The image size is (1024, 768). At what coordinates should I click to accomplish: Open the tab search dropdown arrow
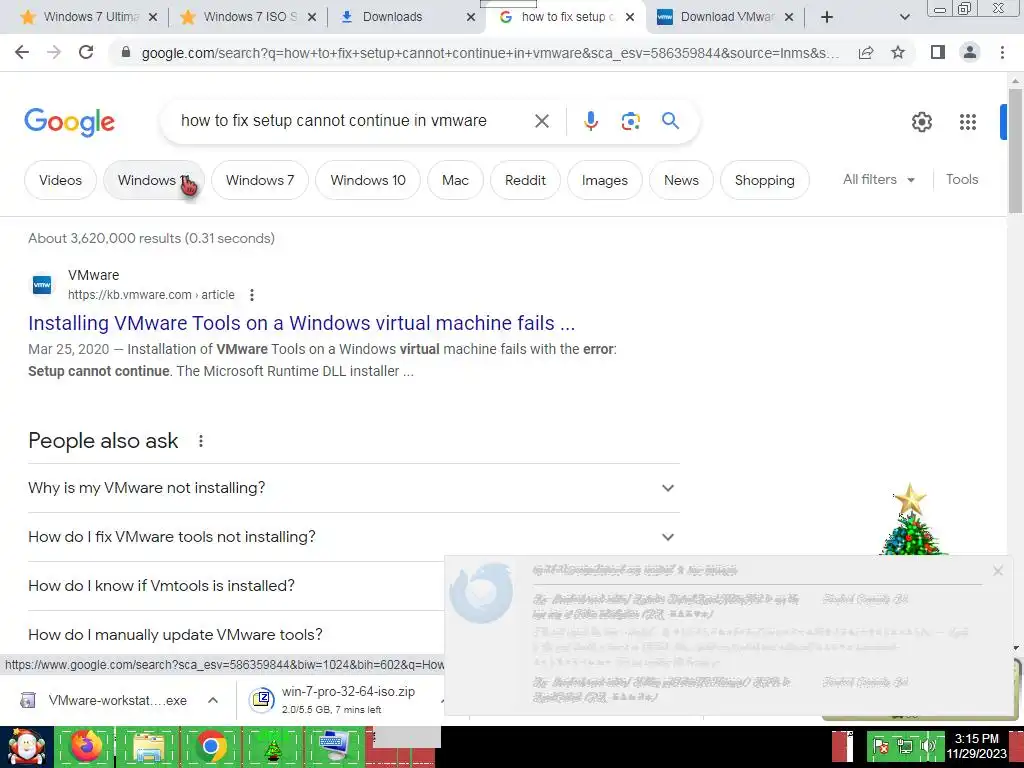(904, 17)
